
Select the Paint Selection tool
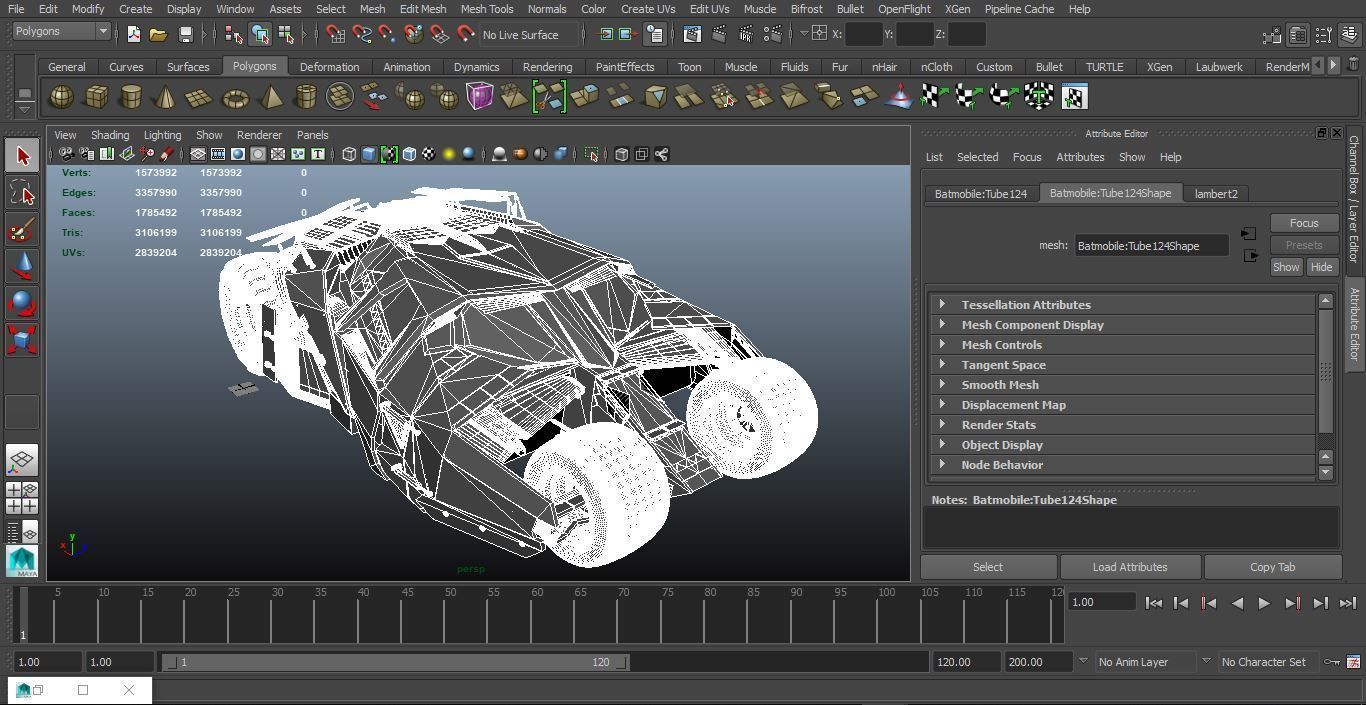[x=22, y=229]
